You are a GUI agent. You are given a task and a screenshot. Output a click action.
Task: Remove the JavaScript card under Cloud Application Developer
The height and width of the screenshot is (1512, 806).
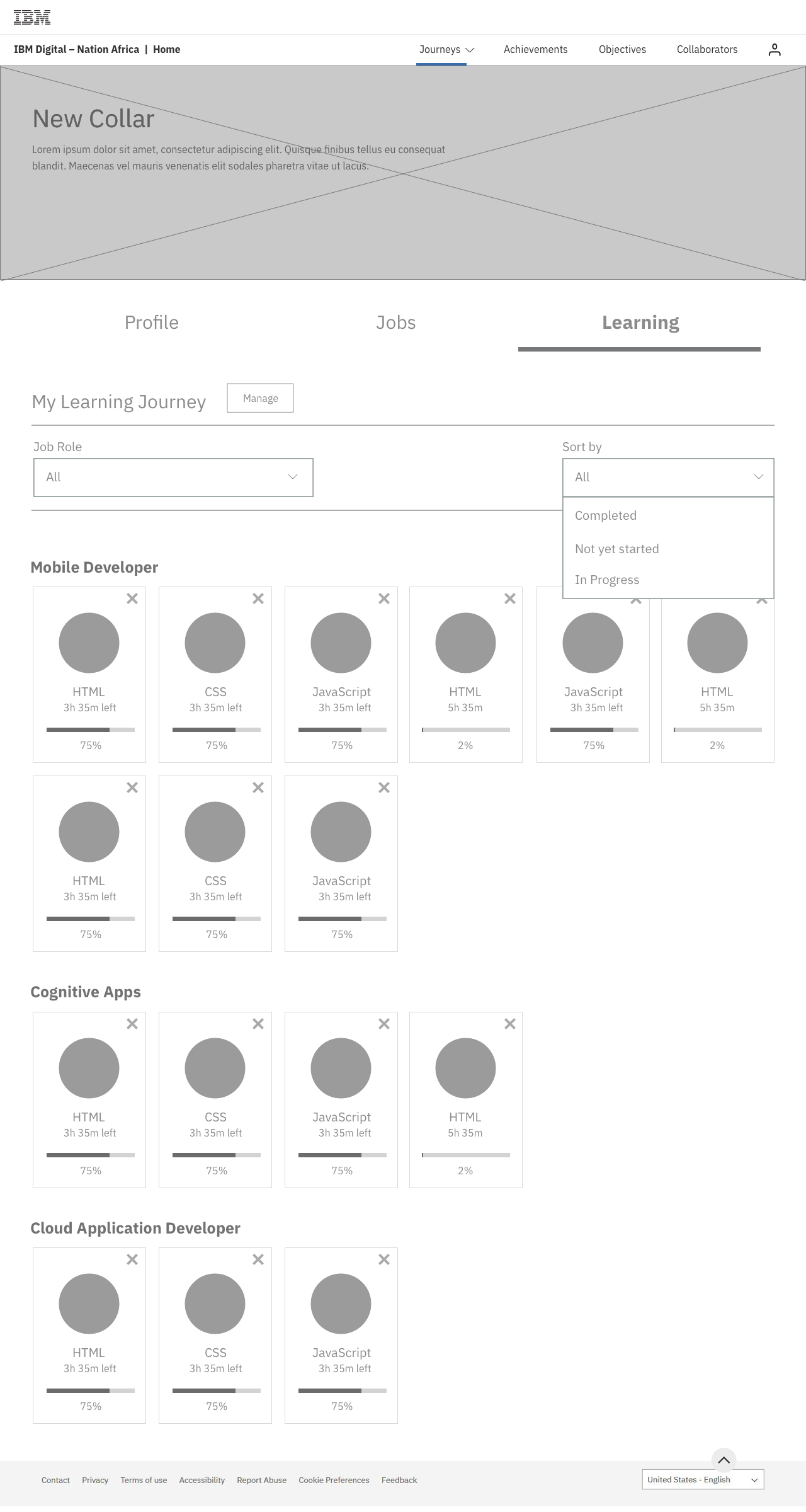(384, 1259)
